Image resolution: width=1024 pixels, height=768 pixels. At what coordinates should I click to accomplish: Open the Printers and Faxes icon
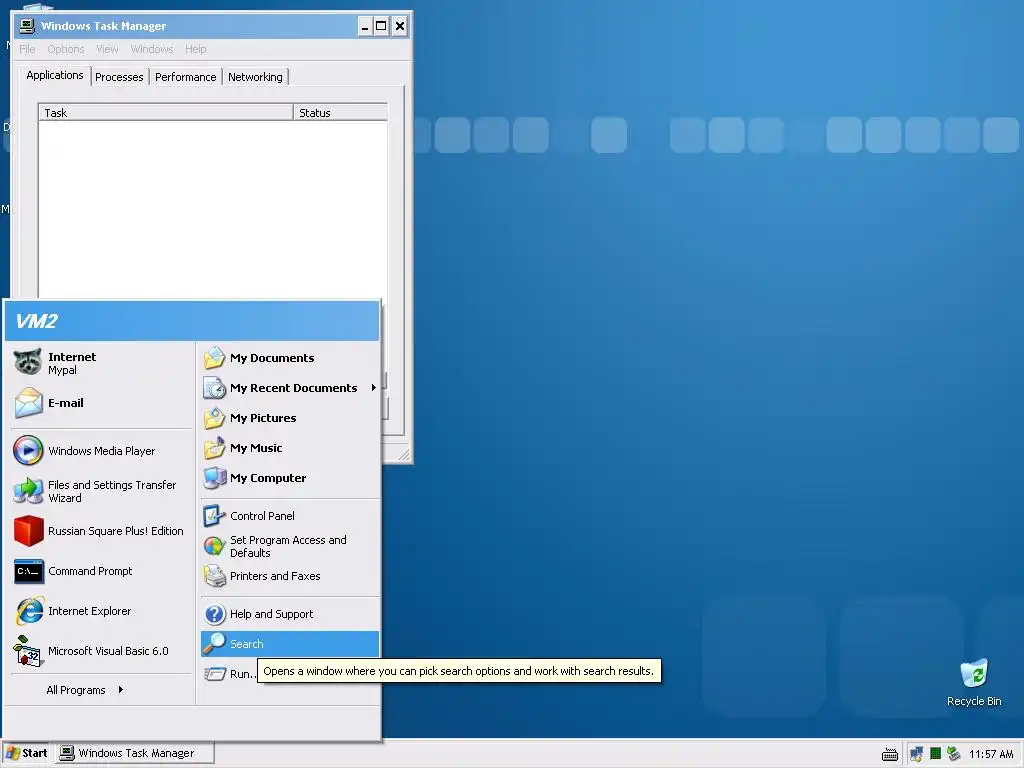[x=214, y=576]
